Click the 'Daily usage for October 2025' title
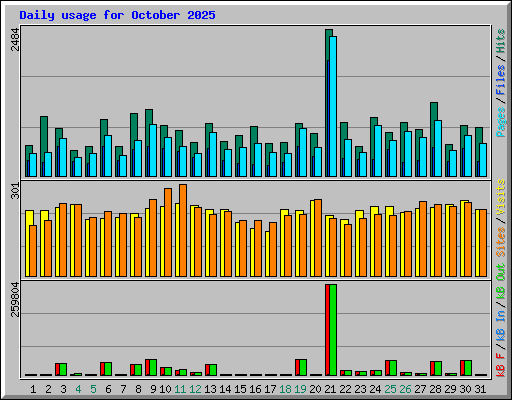This screenshot has width=512, height=400. (117, 15)
